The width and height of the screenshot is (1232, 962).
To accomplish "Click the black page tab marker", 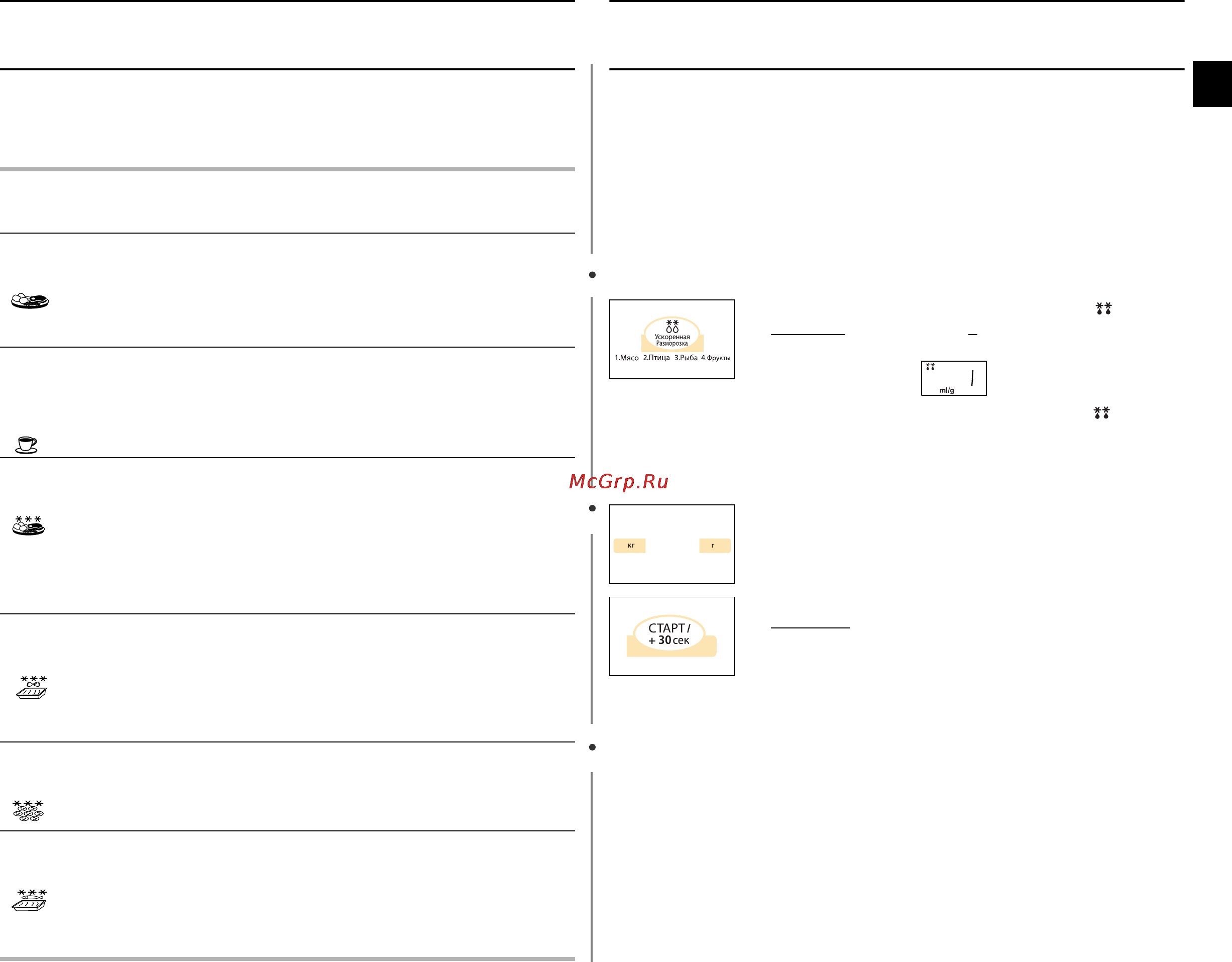I will (x=1212, y=83).
